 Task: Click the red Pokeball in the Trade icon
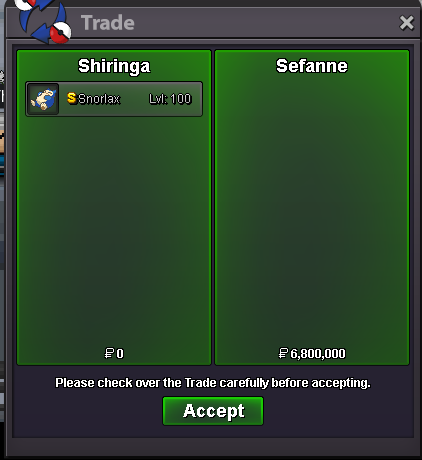click(60, 33)
